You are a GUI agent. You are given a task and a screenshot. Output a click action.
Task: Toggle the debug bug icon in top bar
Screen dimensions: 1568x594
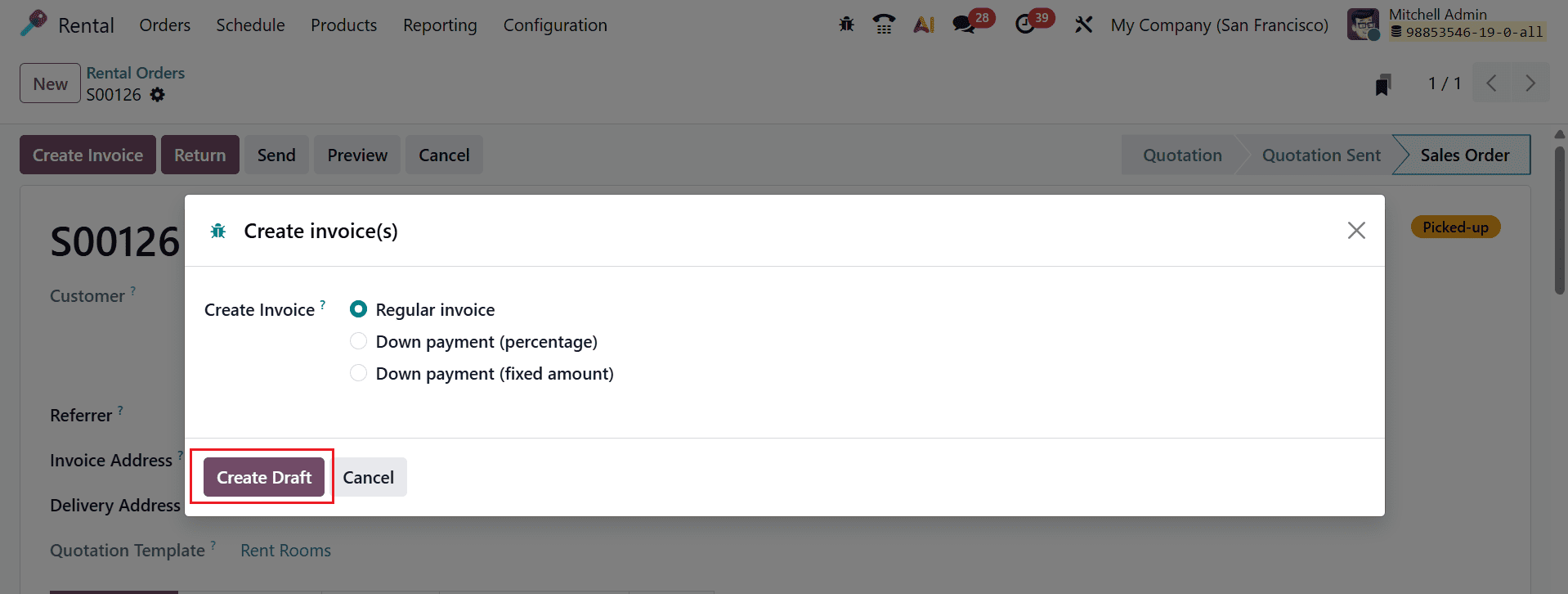click(846, 25)
